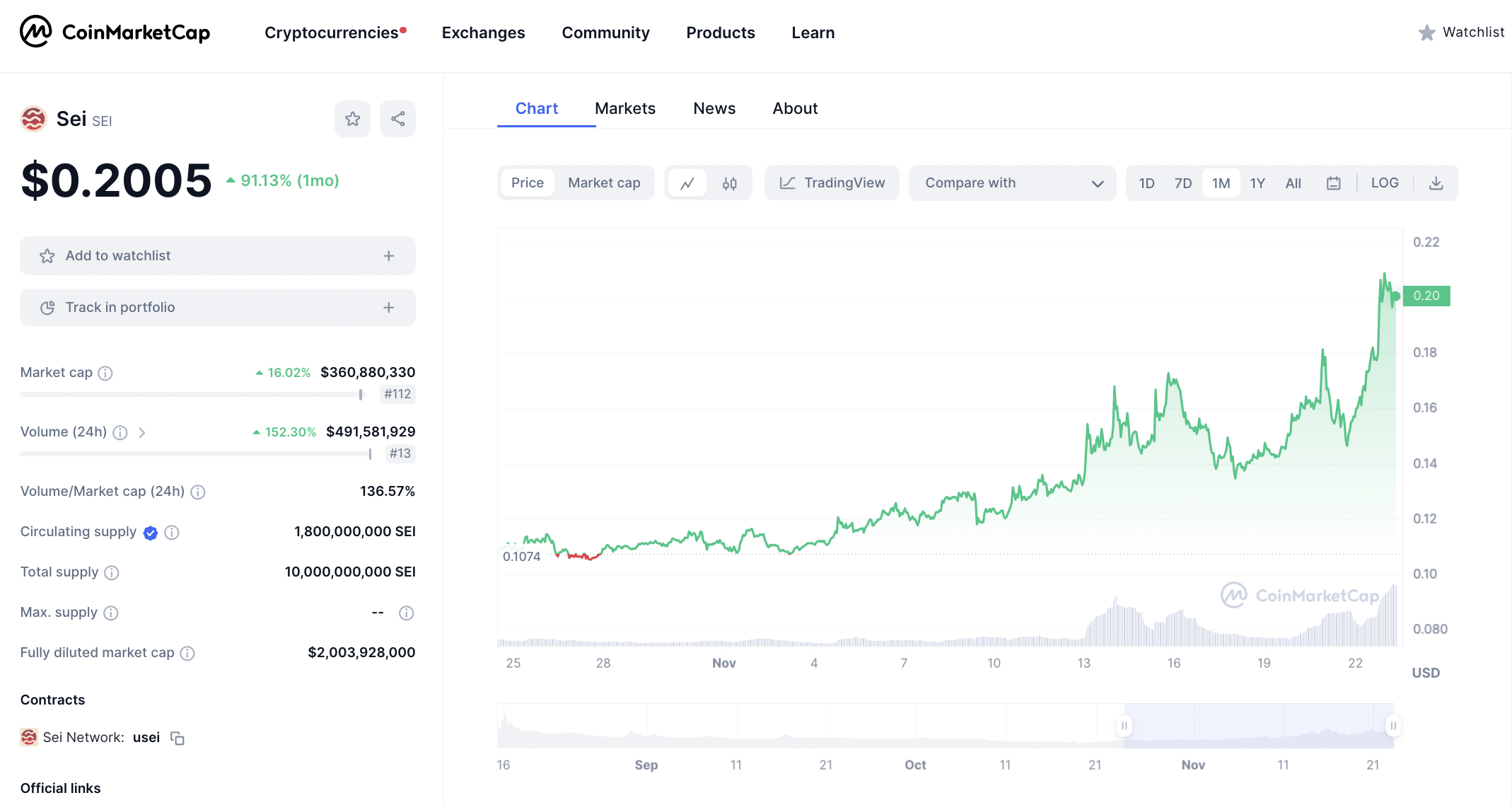This screenshot has height=805, width=1512.
Task: Click the Circulating supply verified badge
Action: tap(150, 533)
